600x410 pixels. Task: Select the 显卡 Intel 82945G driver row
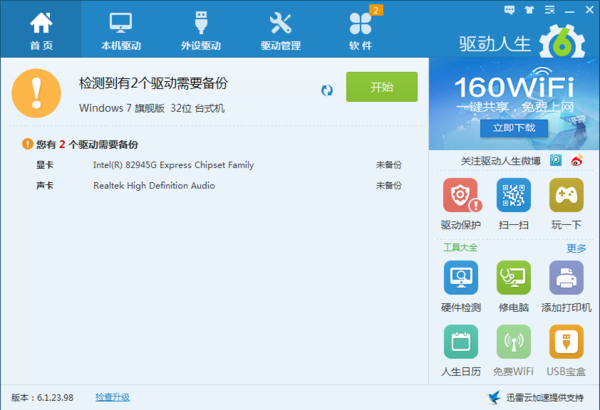218,165
